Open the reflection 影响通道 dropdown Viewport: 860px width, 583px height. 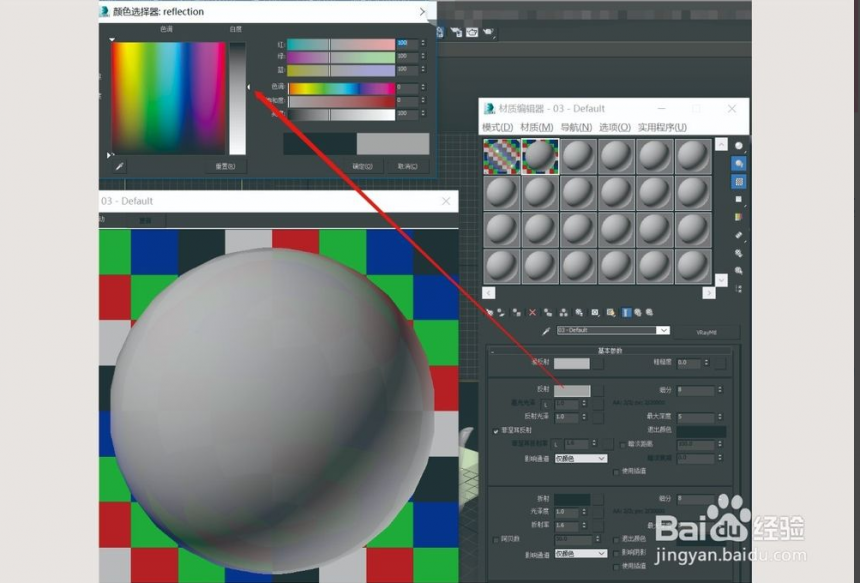[x=581, y=459]
